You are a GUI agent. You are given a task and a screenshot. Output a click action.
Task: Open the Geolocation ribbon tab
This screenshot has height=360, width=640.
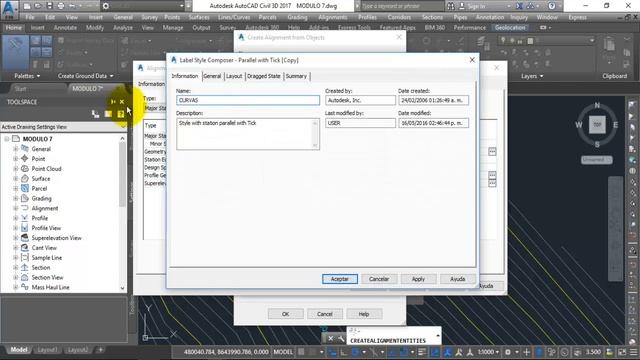pyautogui.click(x=510, y=28)
